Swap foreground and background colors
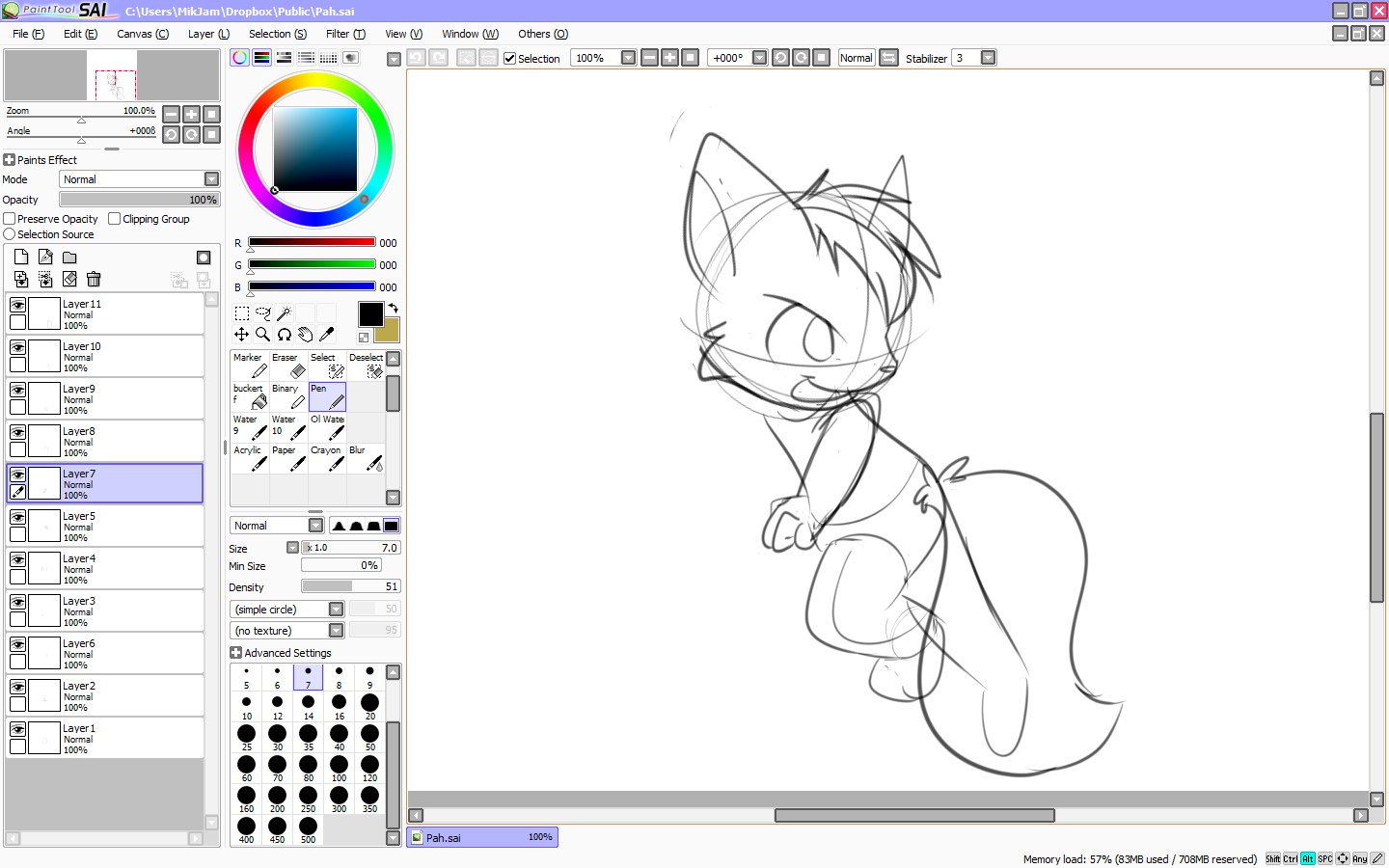 coord(393,309)
